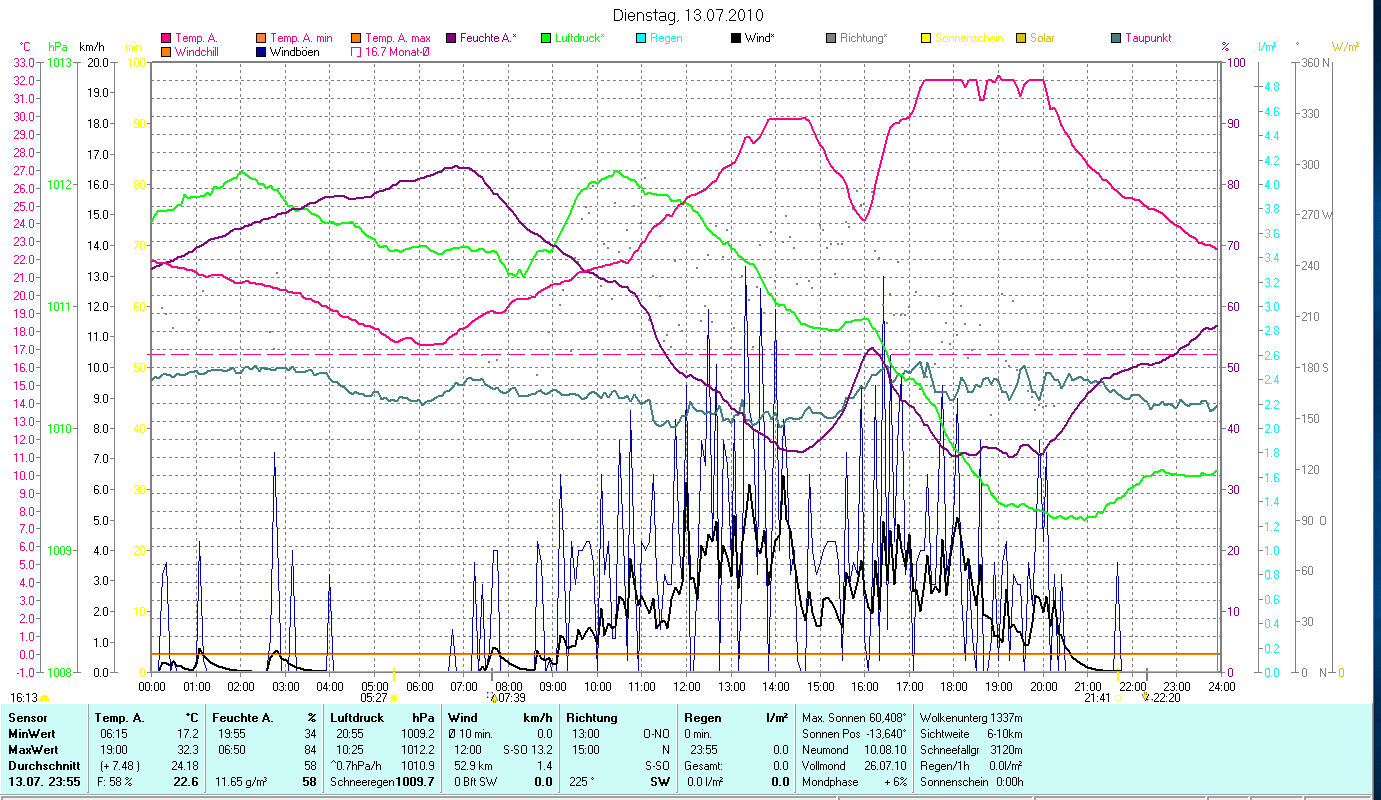This screenshot has width=1381, height=800.
Task: Click the green Luftdruck legend icon
Action: click(x=546, y=38)
